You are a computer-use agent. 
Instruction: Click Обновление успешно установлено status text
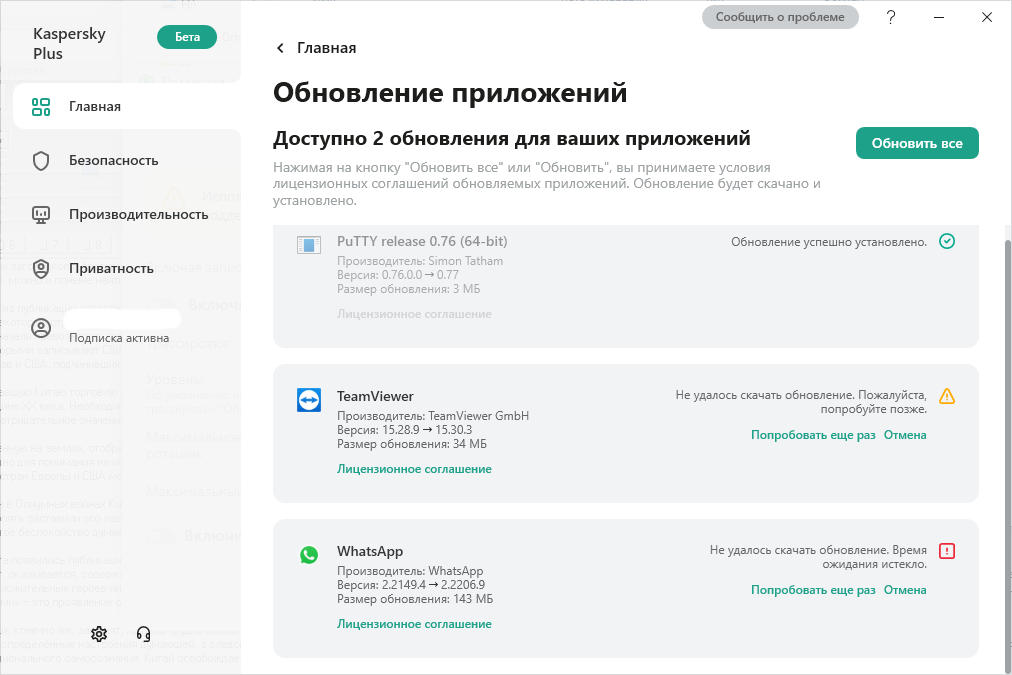pyautogui.click(x=829, y=242)
